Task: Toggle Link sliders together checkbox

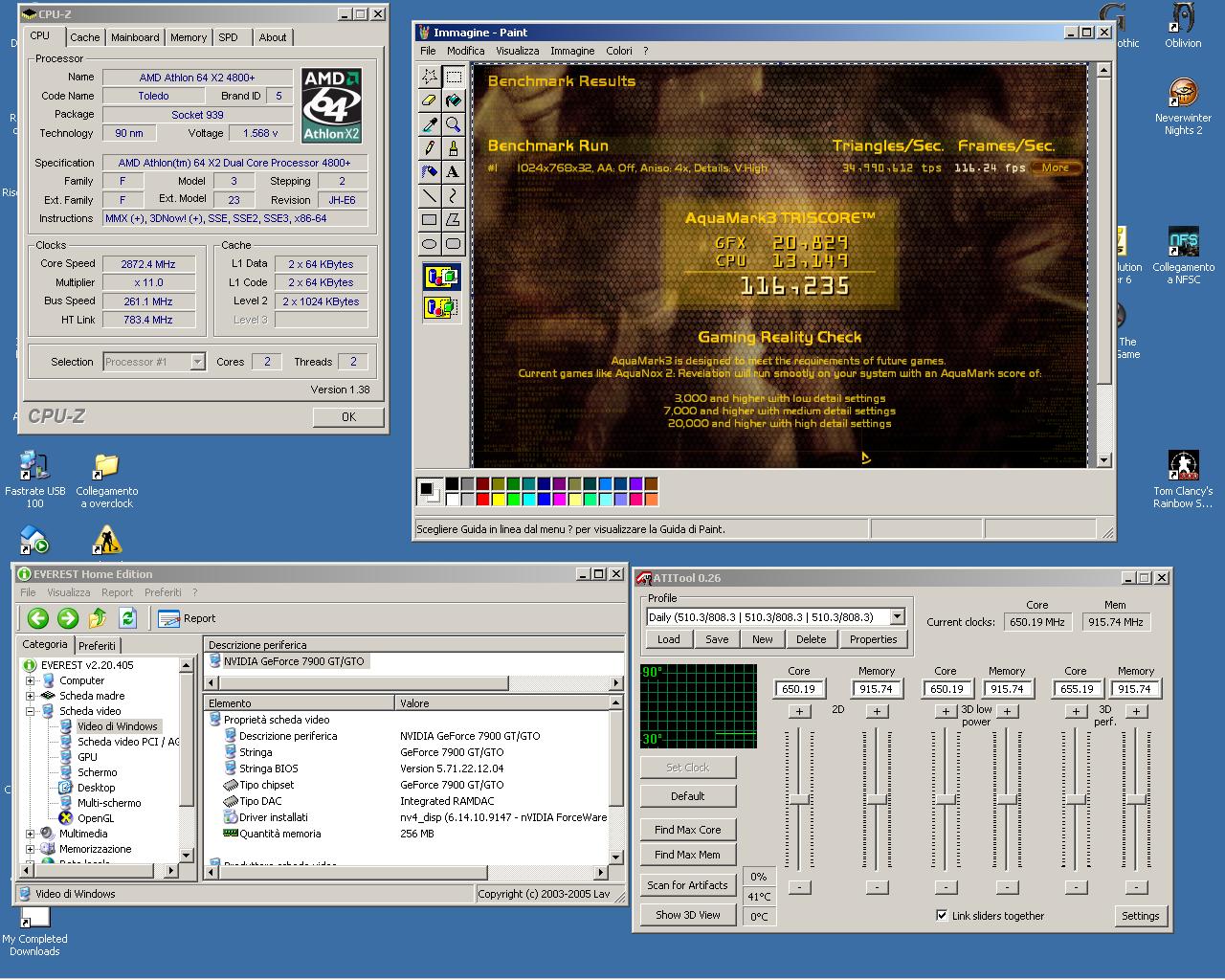Action: tap(942, 916)
